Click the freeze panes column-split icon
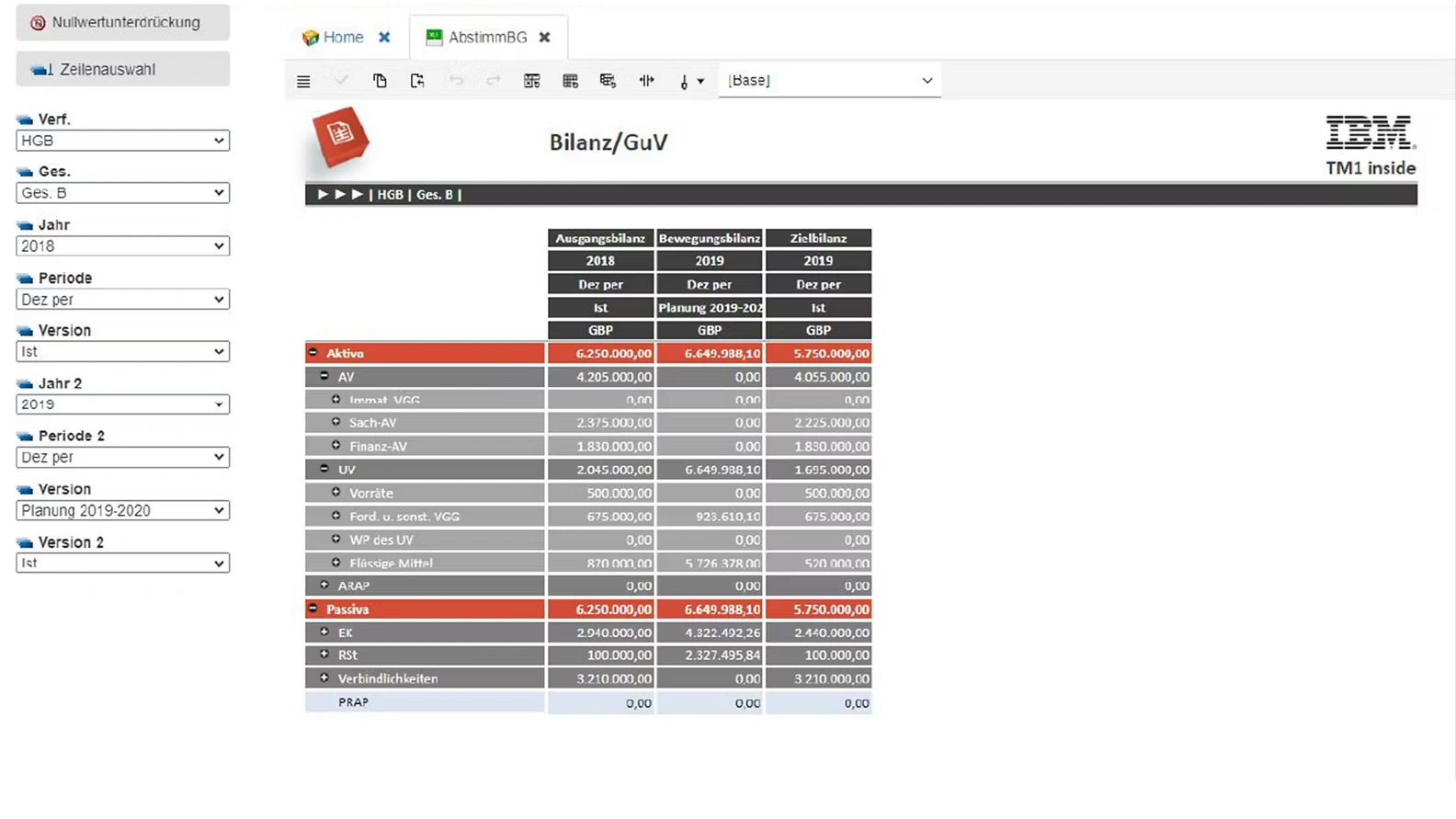This screenshot has height=819, width=1456. (x=646, y=81)
